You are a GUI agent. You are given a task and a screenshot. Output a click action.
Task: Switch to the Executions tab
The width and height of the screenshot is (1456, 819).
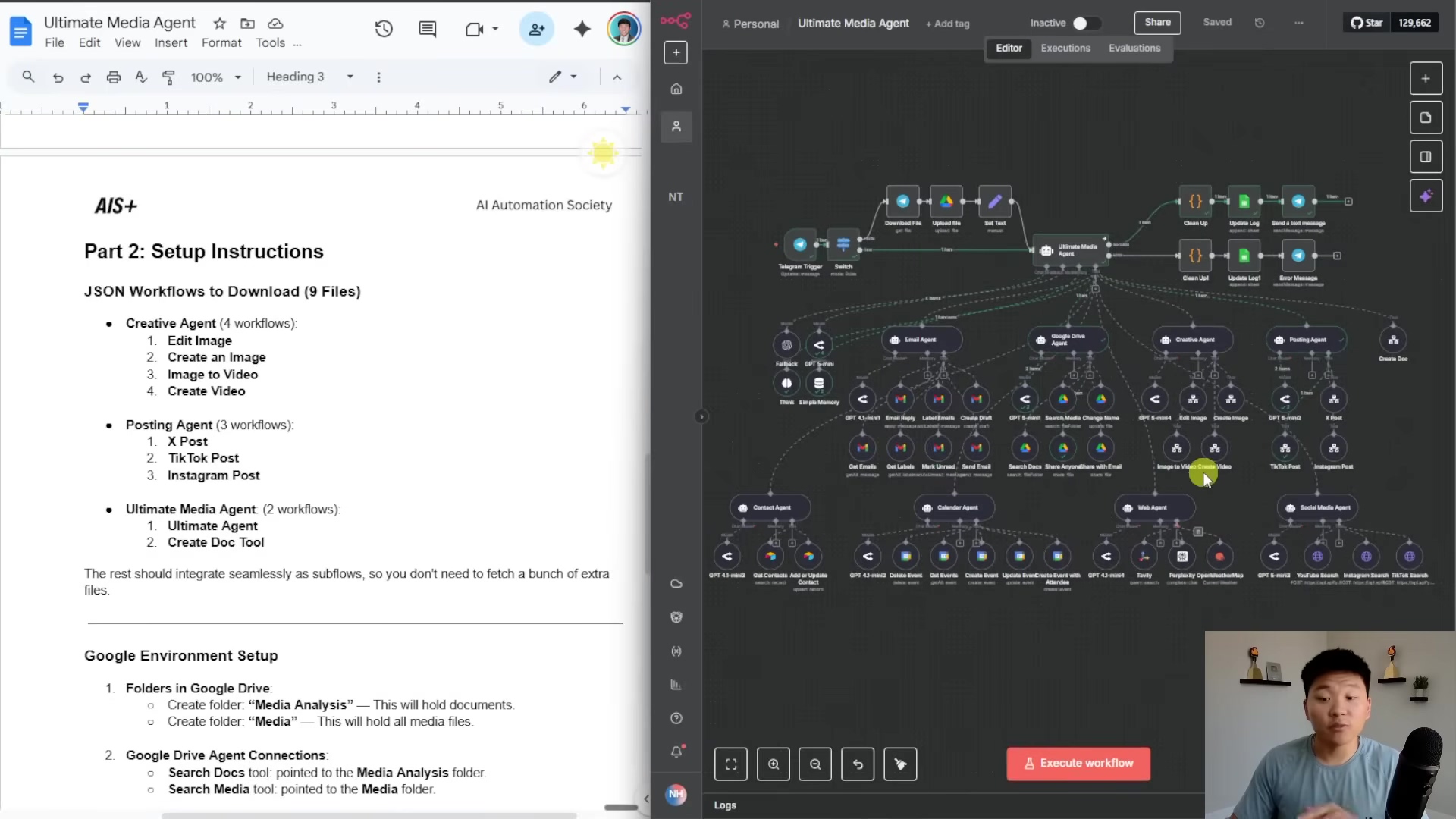coord(1065,48)
